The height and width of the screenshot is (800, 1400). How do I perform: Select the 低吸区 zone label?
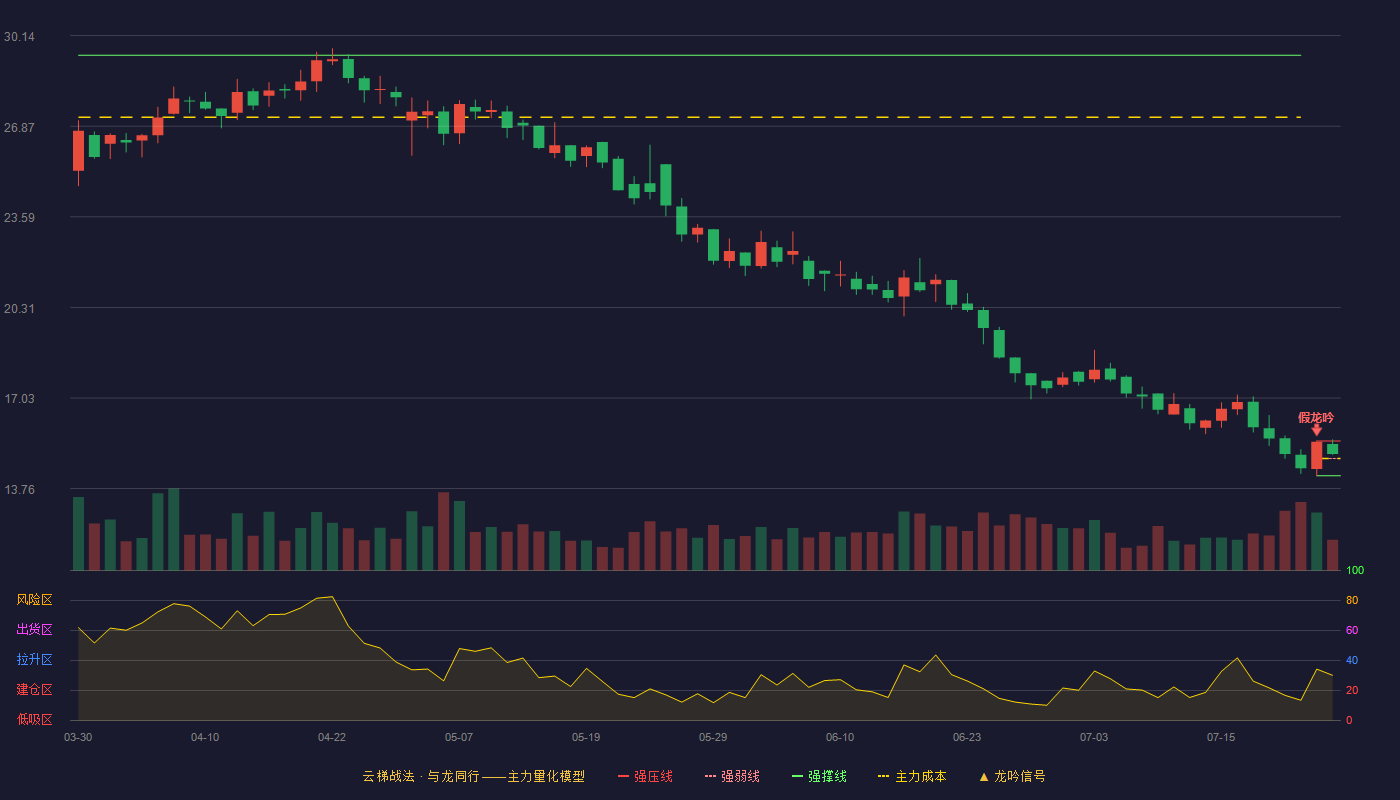pos(34,719)
